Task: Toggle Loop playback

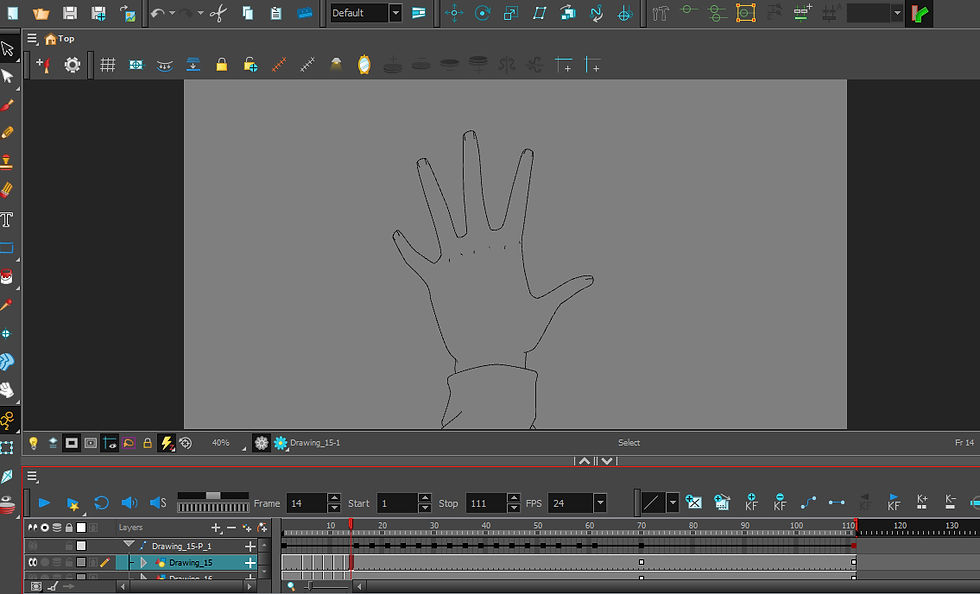Action: point(101,503)
